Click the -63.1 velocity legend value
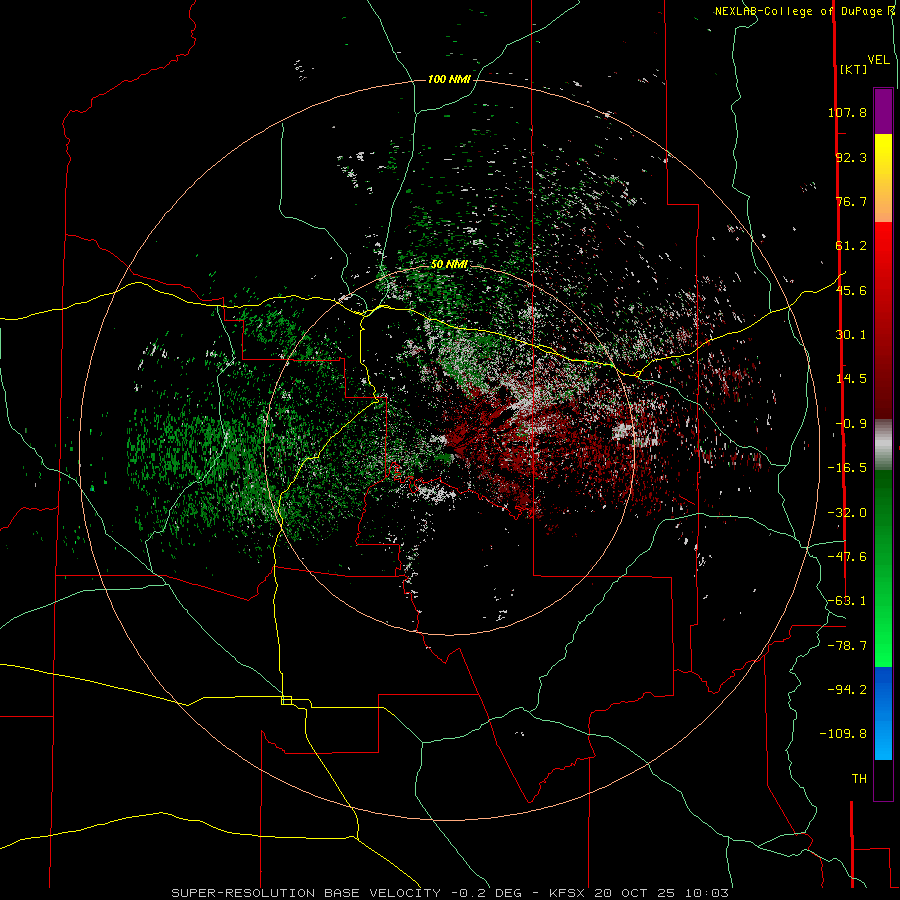Viewport: 900px width, 900px height. (847, 601)
